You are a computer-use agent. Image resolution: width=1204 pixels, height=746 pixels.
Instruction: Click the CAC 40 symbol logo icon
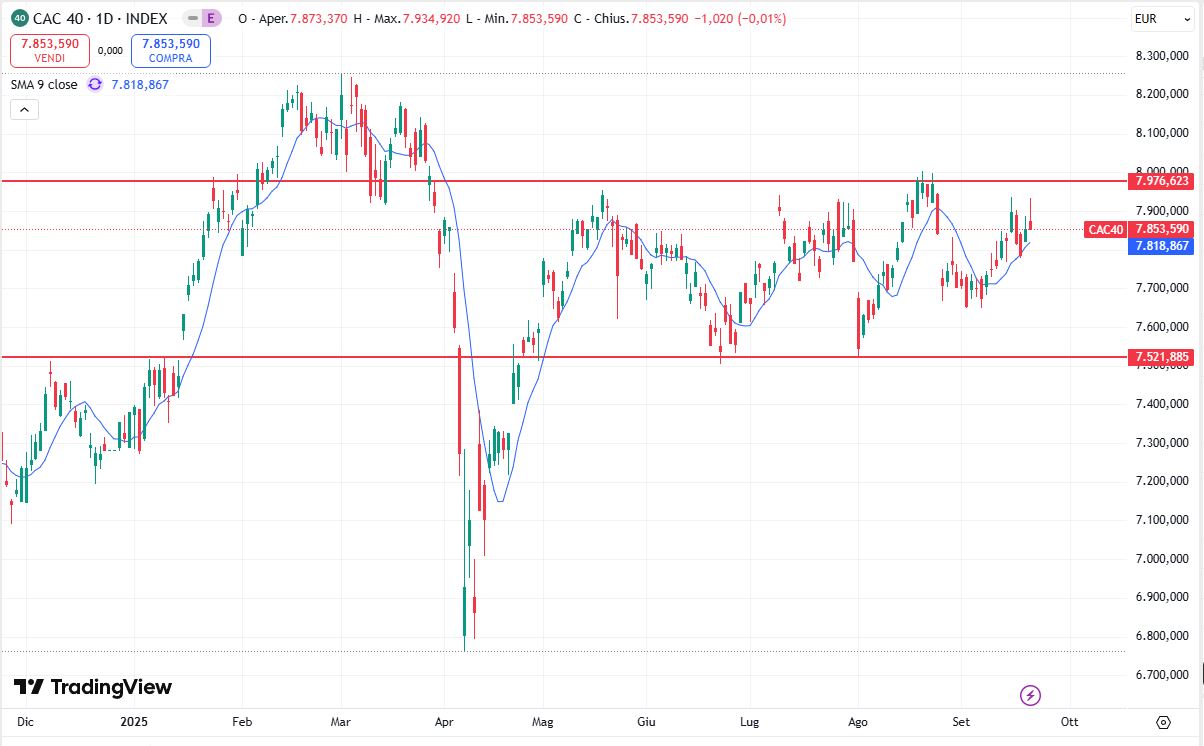coord(18,18)
